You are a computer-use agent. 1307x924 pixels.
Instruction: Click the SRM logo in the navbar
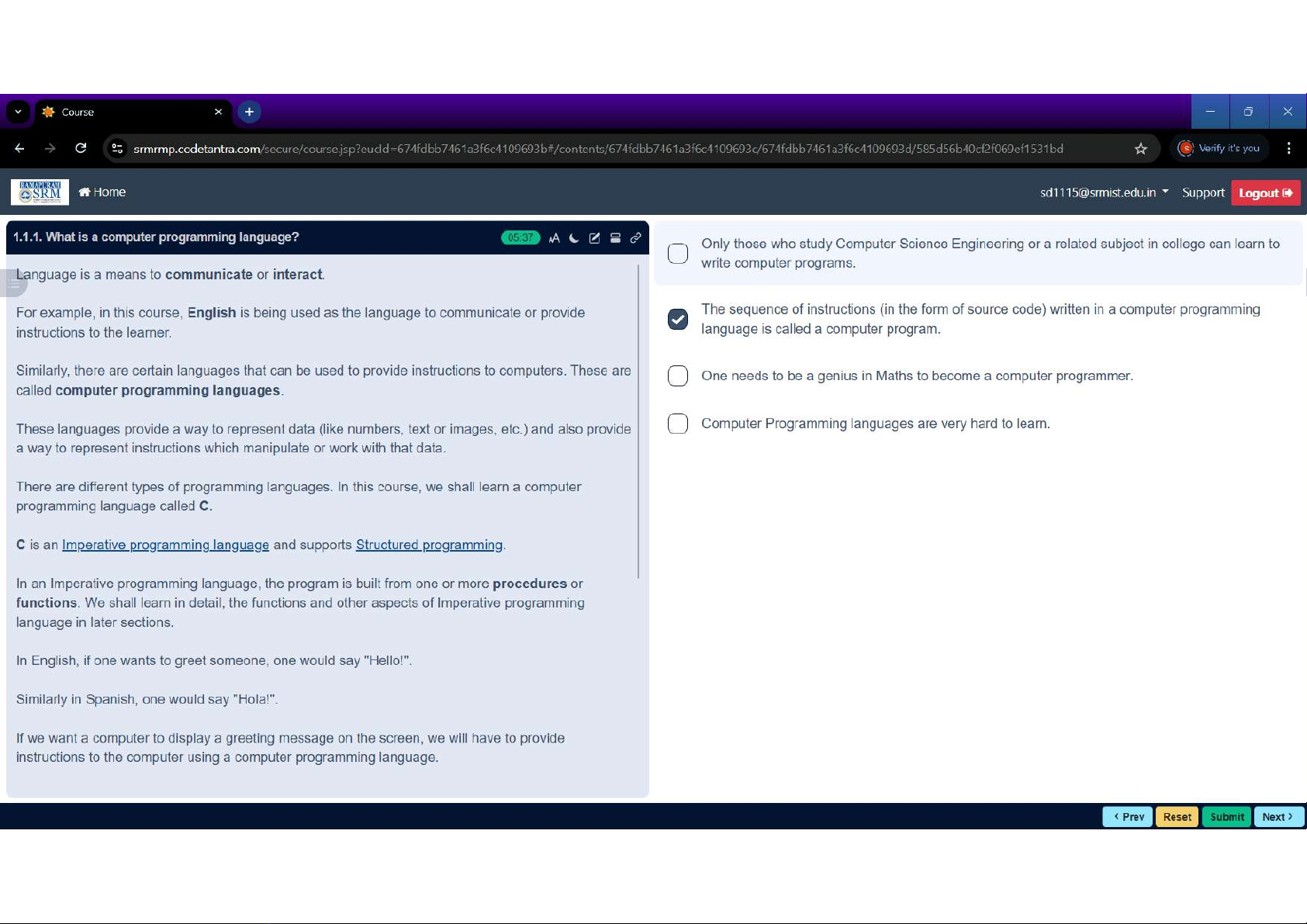[40, 192]
